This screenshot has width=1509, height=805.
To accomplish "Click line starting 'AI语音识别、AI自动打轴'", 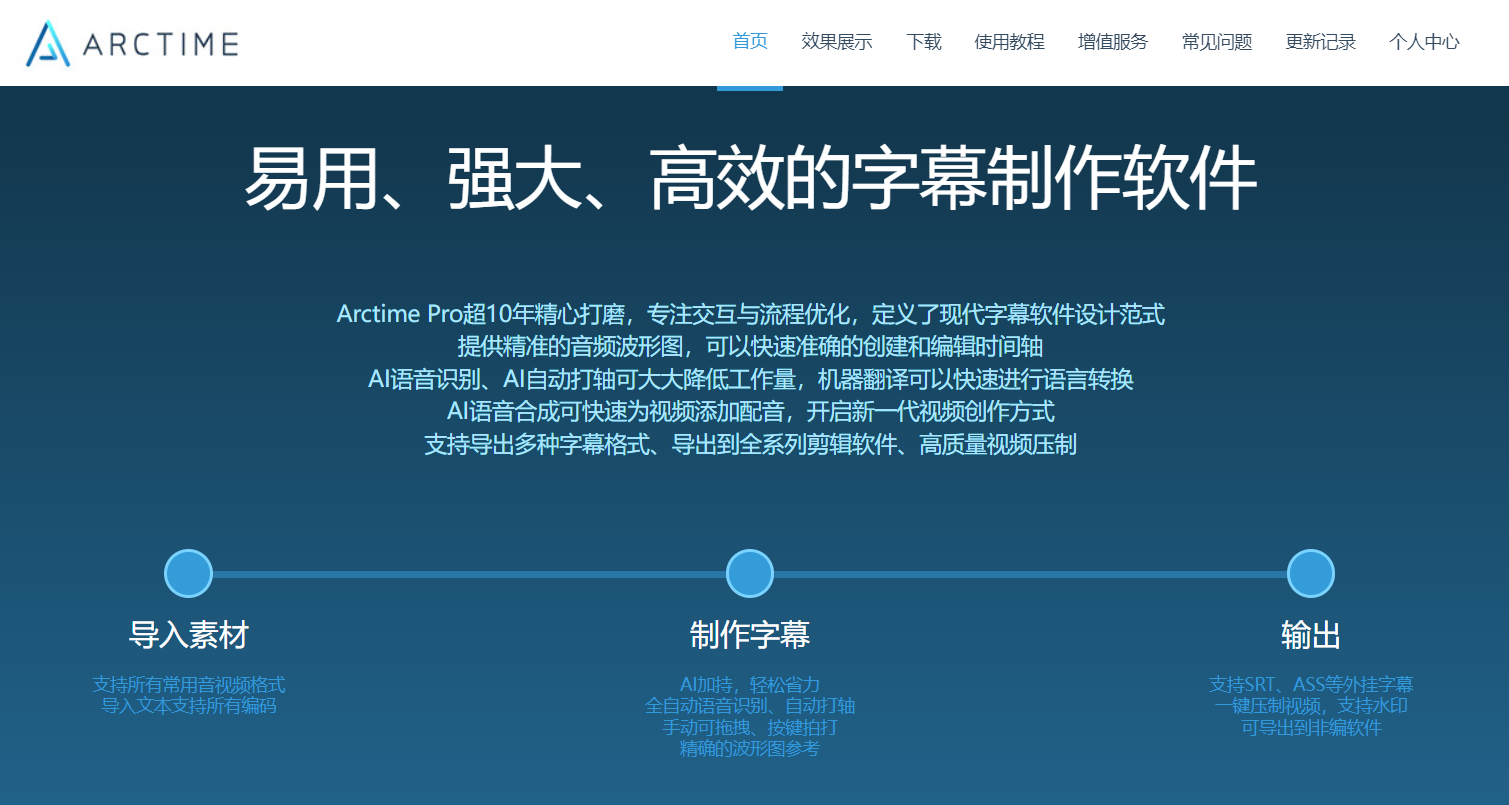I will (x=751, y=380).
